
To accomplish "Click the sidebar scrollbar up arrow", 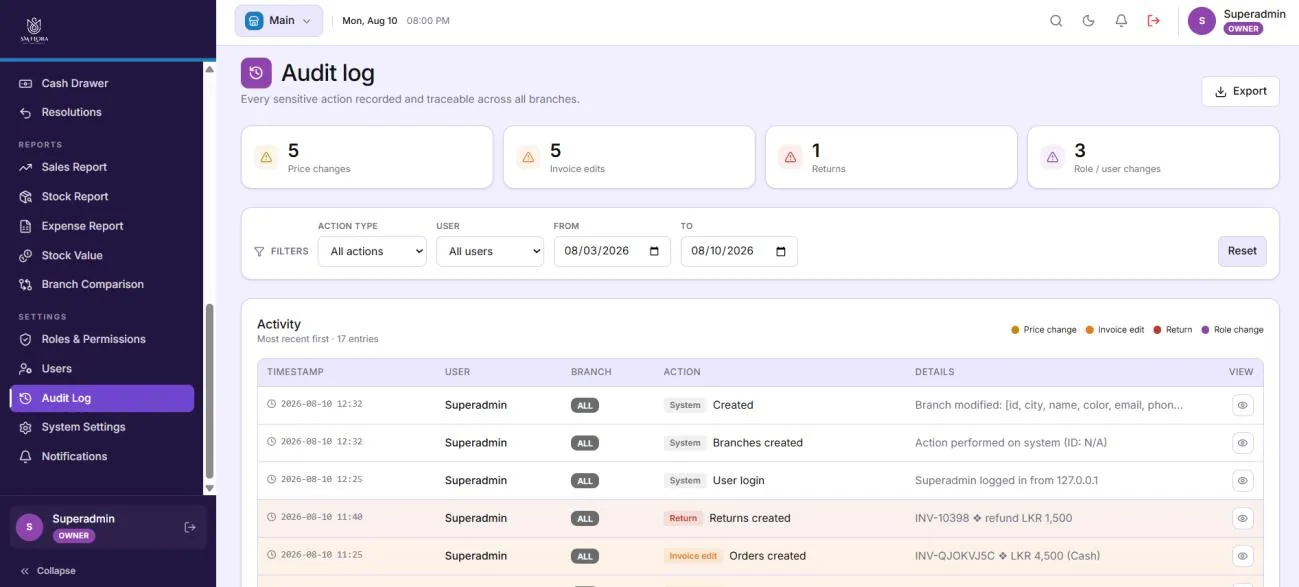I will (x=209, y=70).
